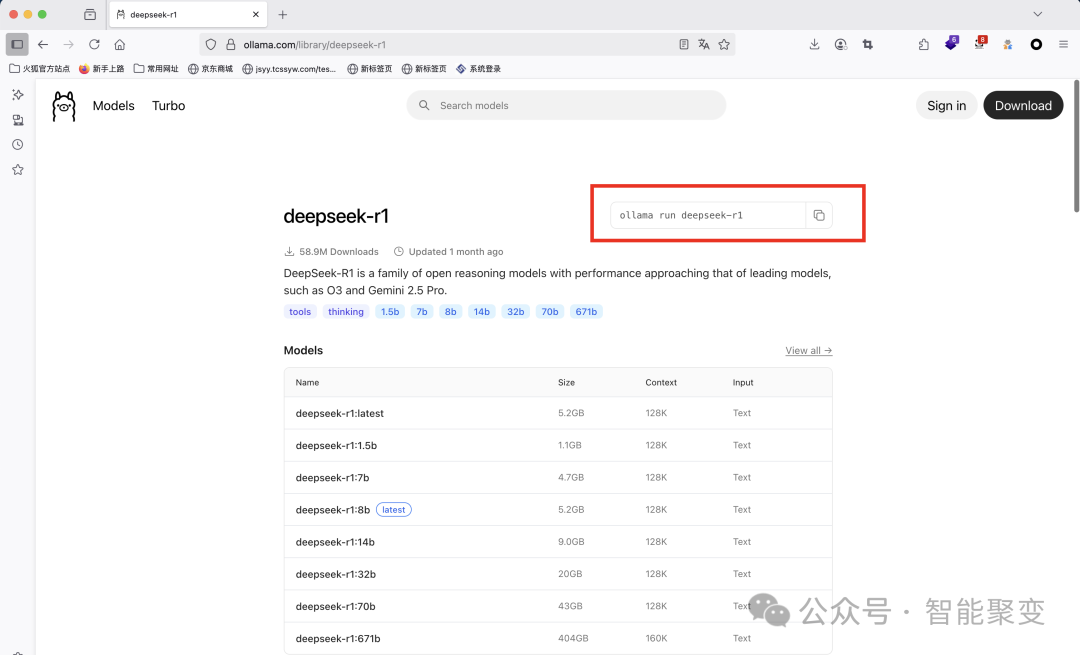Click the Ollama llama logo
Image resolution: width=1080 pixels, height=655 pixels.
pos(63,106)
